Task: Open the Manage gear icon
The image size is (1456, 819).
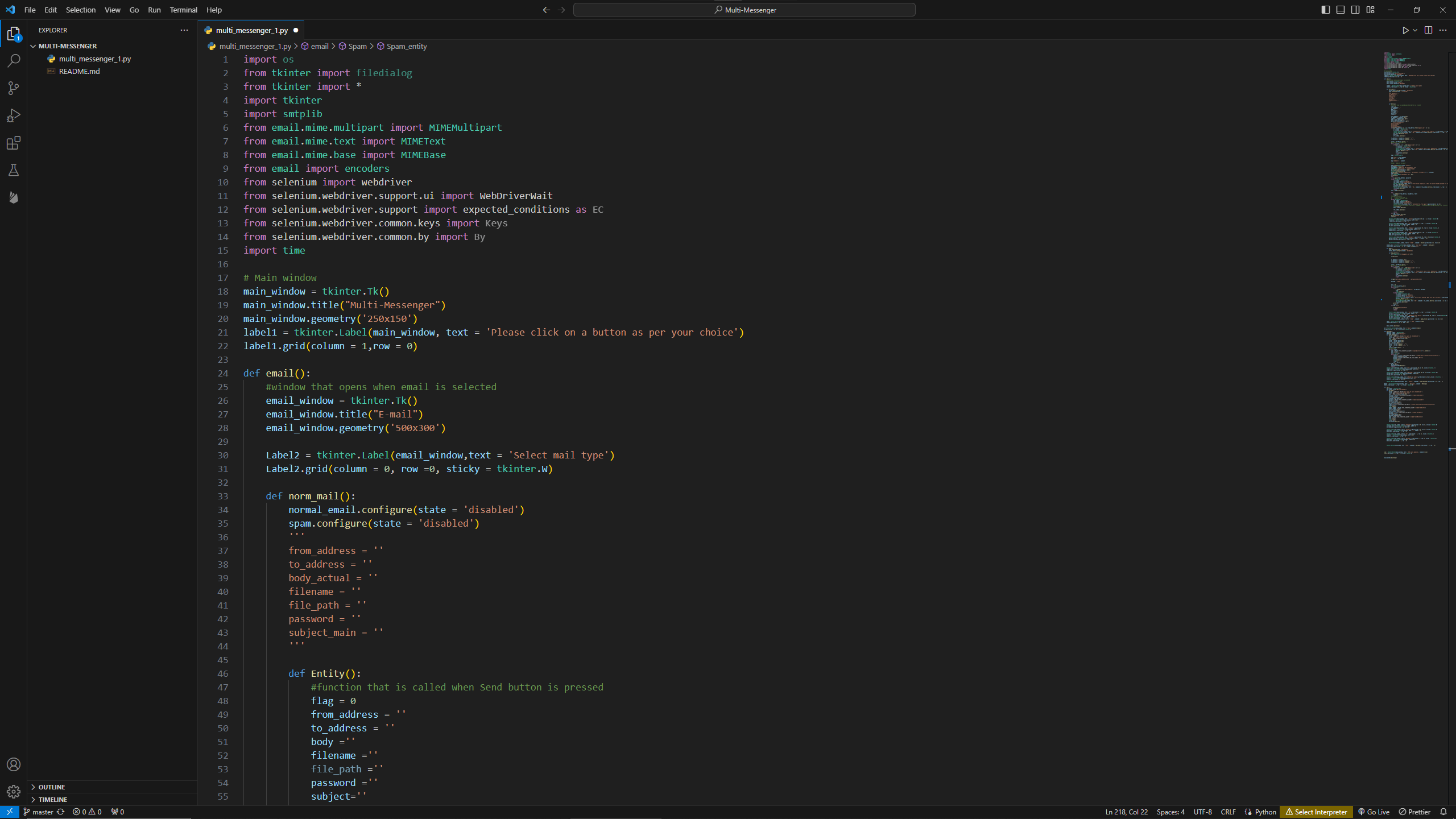Action: (14, 791)
